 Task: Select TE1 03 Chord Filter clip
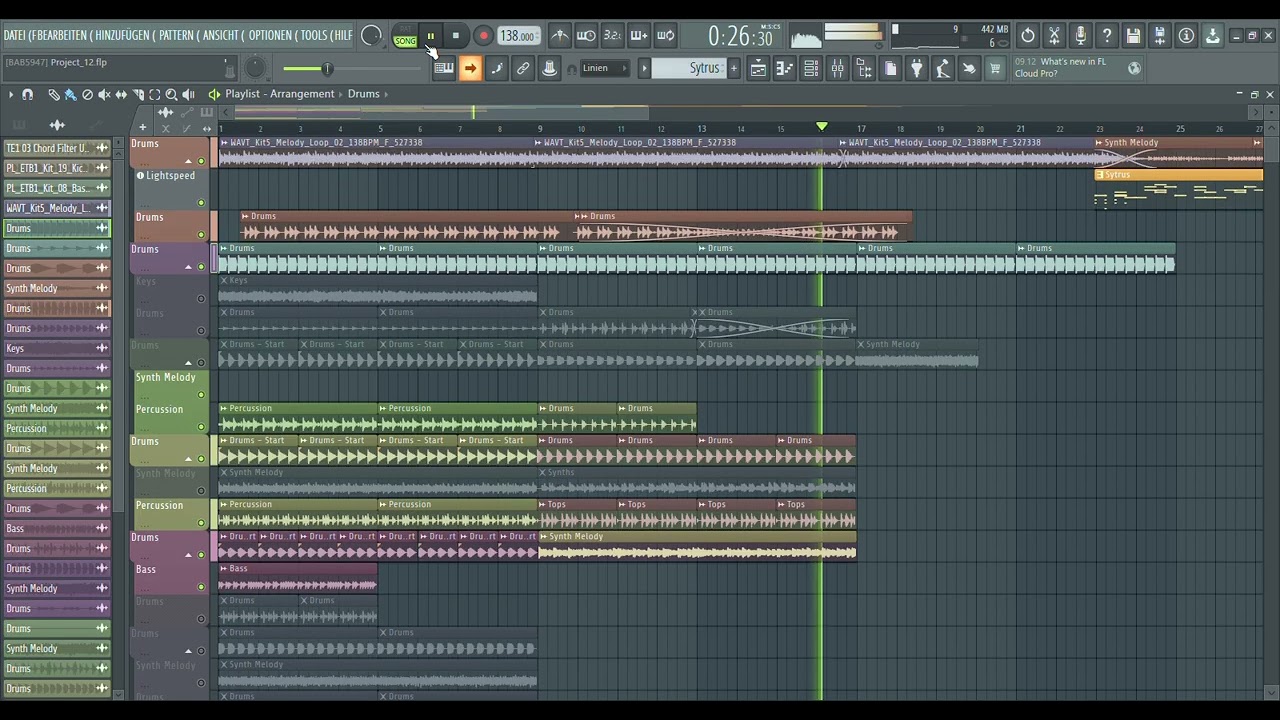tap(58, 148)
